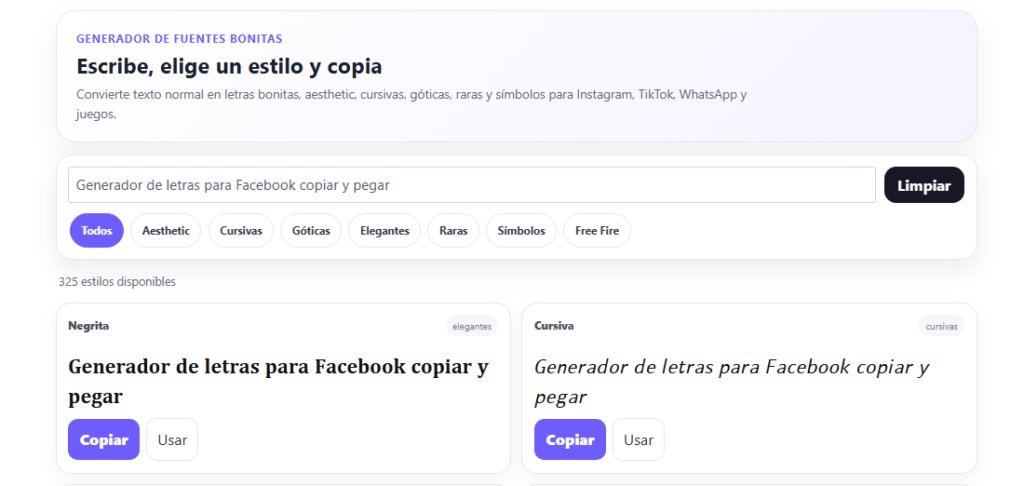Viewport: 1024px width, 486px height.
Task: Select the italic Cursiva preview text
Action: 731,381
